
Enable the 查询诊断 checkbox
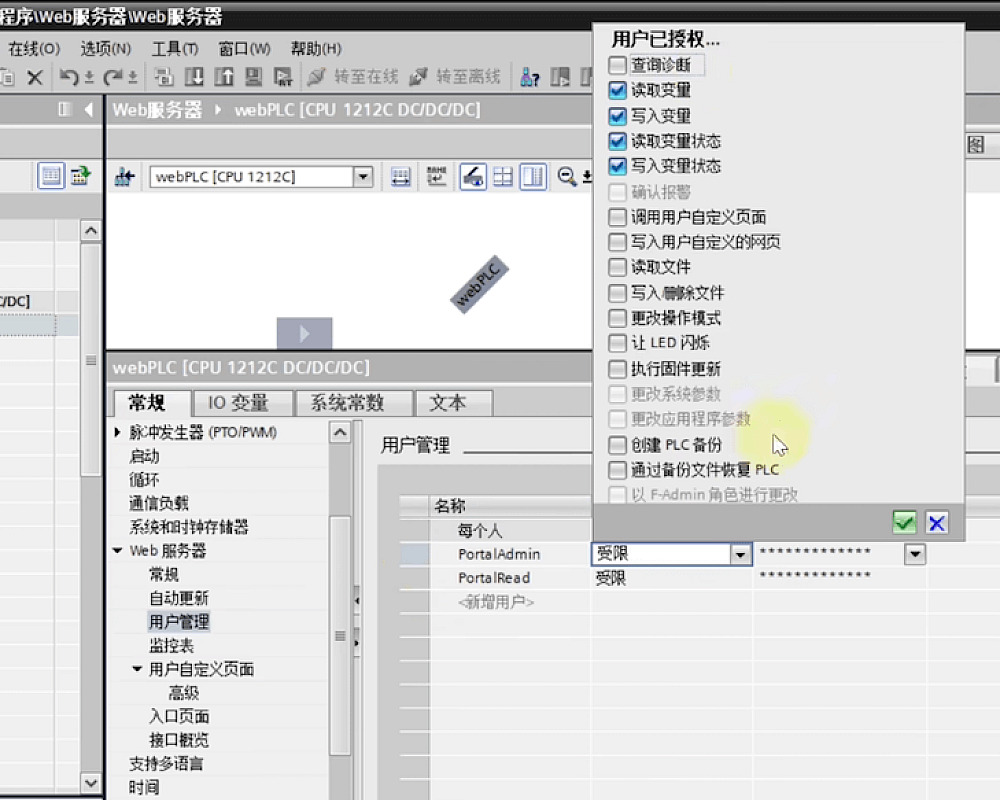coord(619,64)
